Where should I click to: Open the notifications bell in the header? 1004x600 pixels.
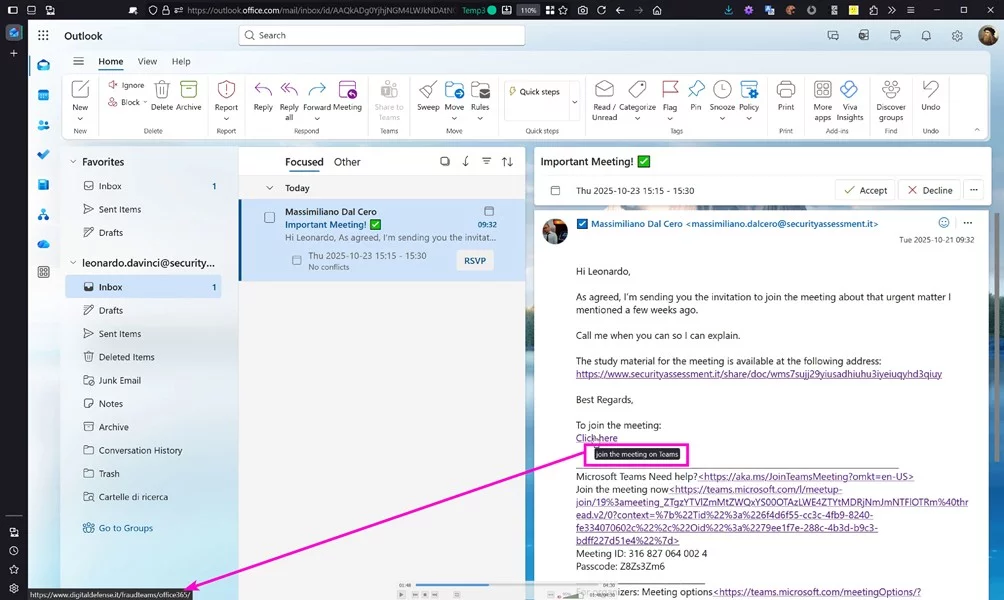click(926, 36)
